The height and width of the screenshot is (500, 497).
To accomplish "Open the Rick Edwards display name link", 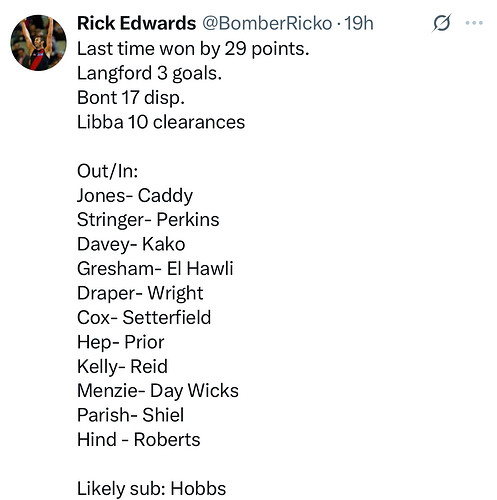I will coord(136,23).
